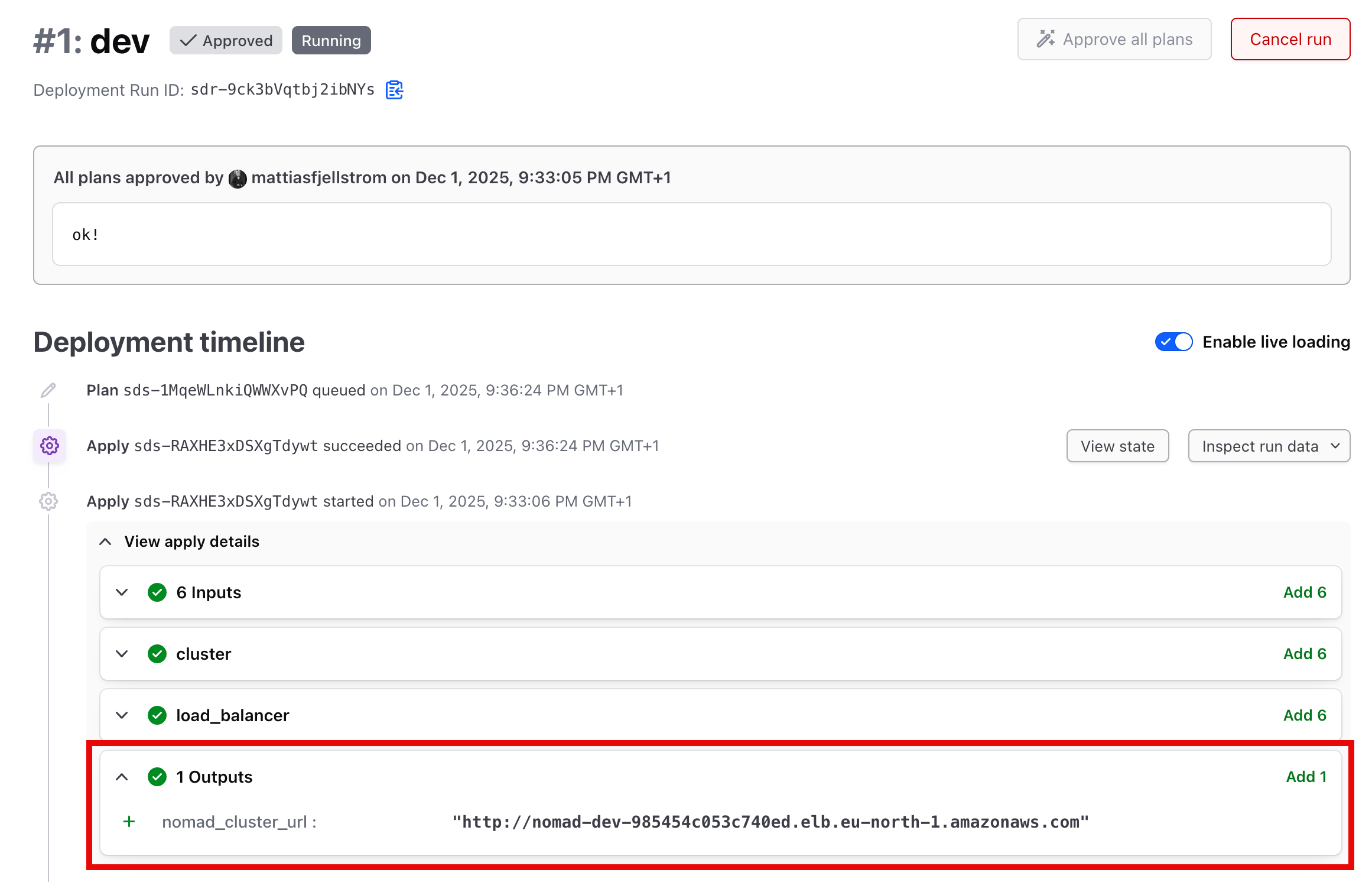Click the green checkmark beside 1 Outputs
This screenshot has width=1372, height=882.
point(157,776)
